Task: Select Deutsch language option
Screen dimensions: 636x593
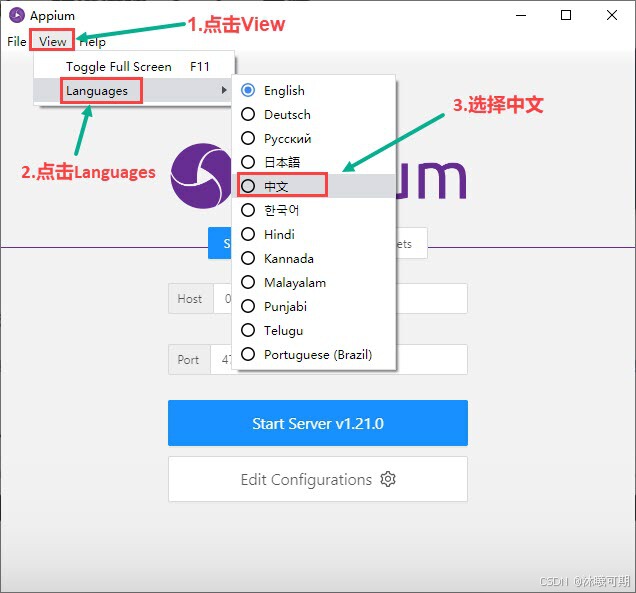Action: 314,114
